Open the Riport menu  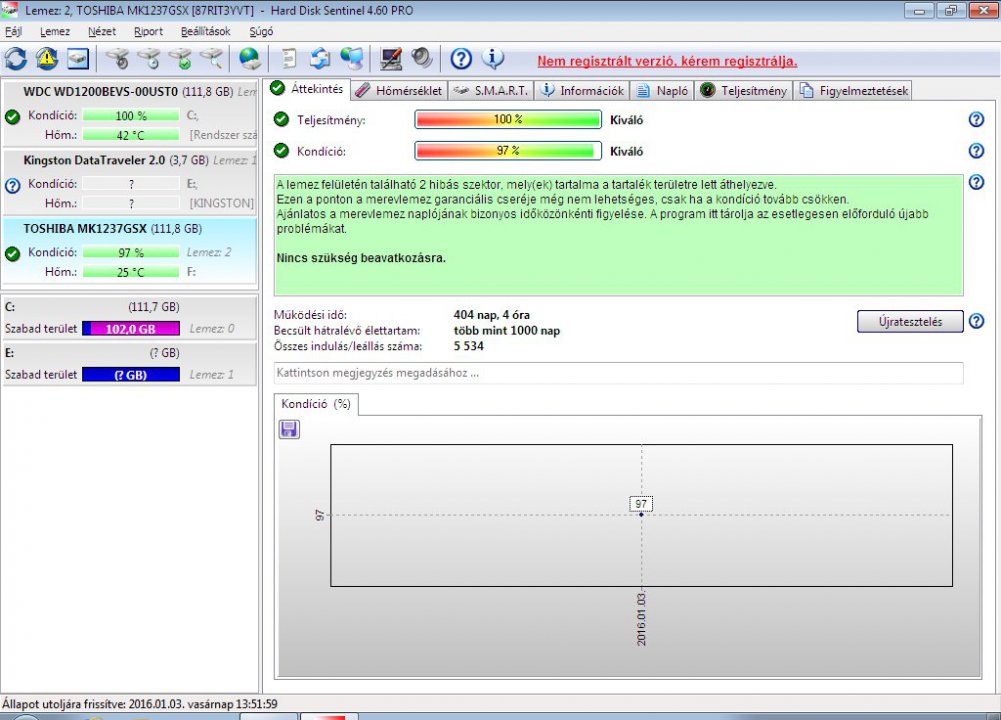148,31
